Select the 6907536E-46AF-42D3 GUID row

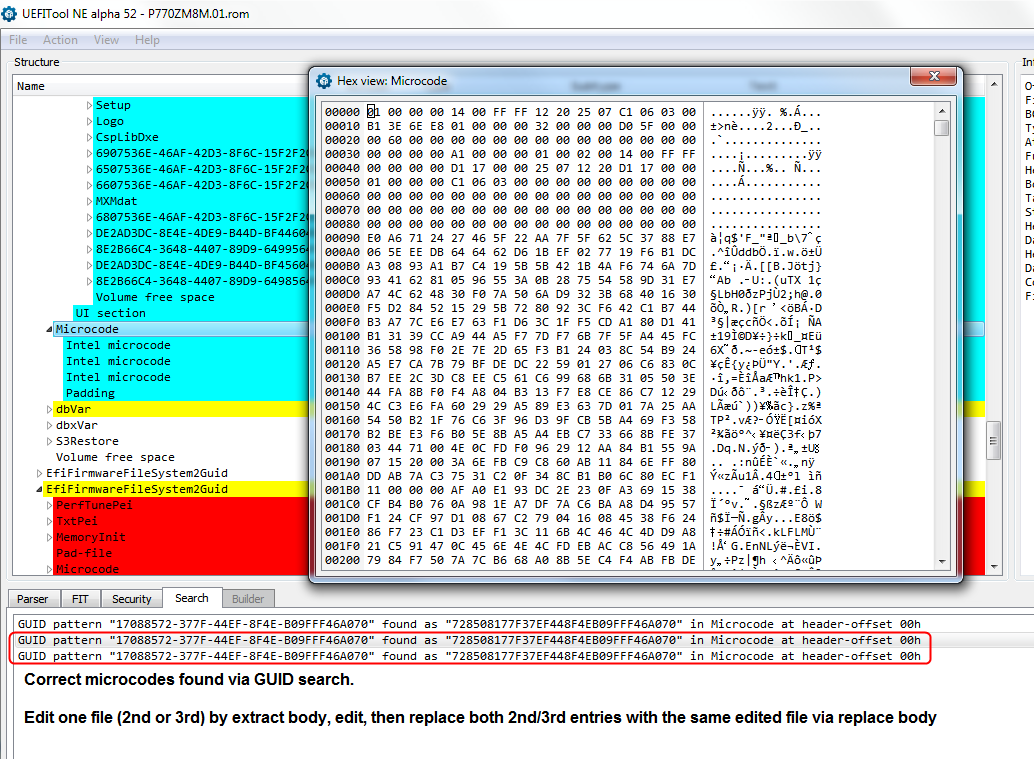(201, 153)
